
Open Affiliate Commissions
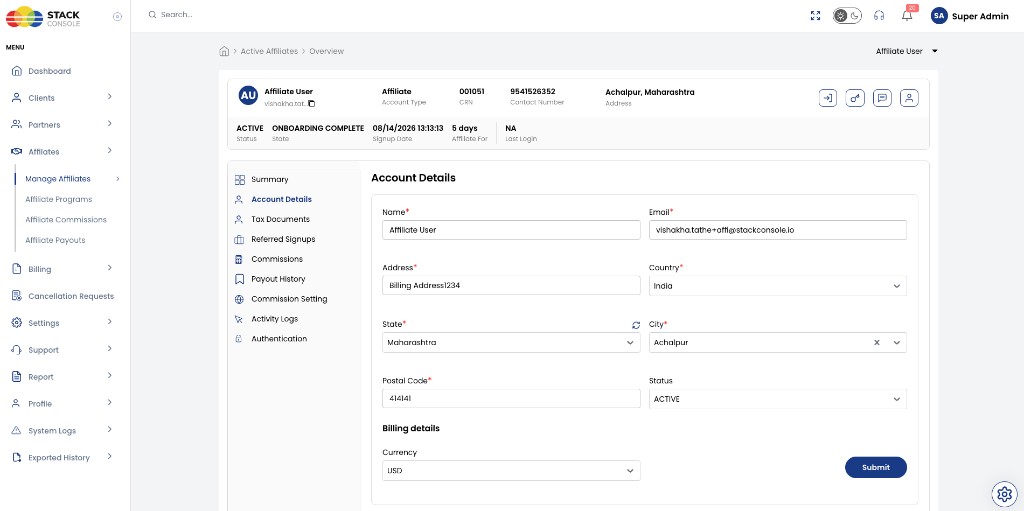[x=66, y=220]
